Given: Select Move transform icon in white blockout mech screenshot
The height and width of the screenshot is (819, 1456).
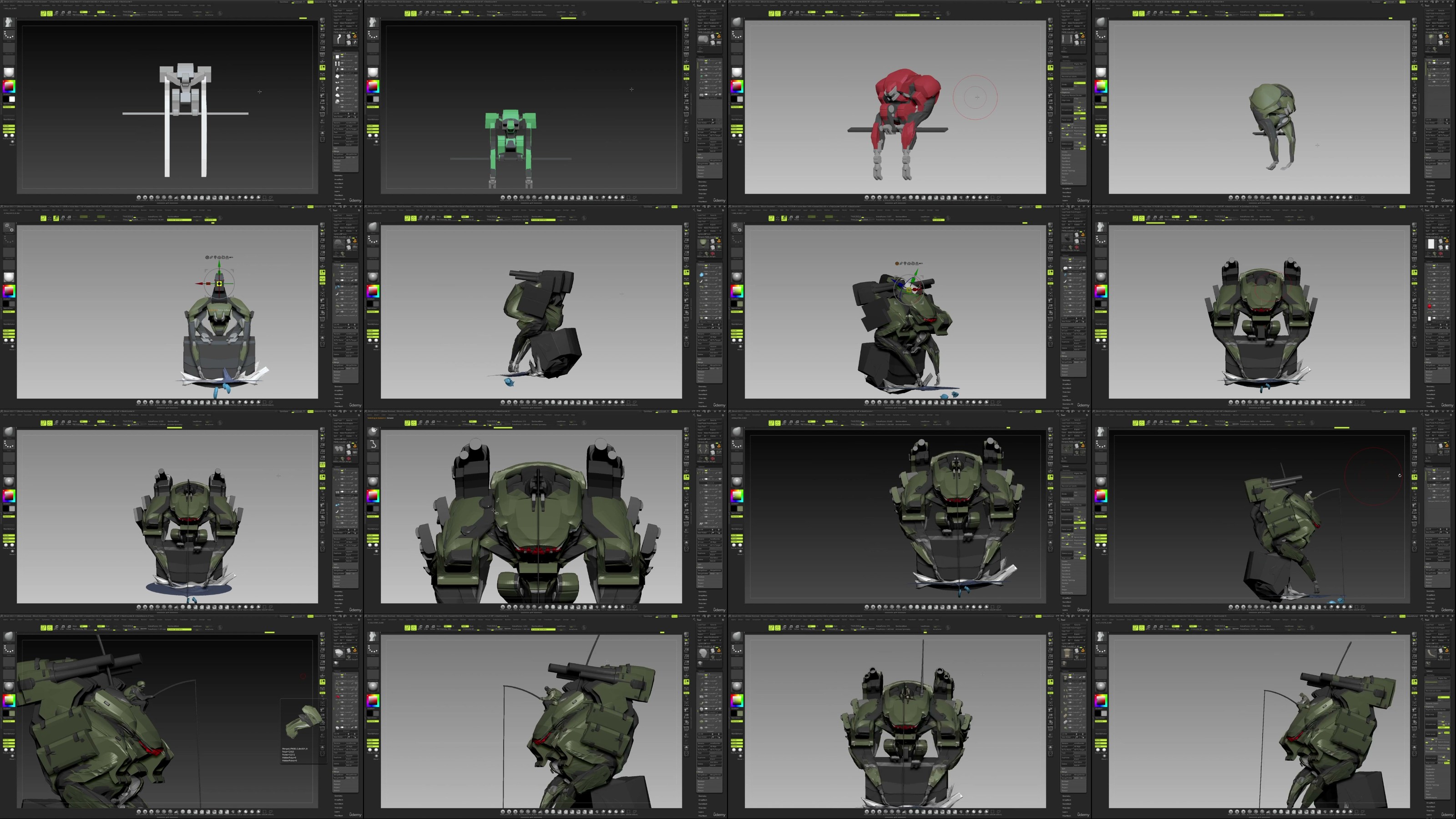Looking at the screenshot, I should point(56,13).
